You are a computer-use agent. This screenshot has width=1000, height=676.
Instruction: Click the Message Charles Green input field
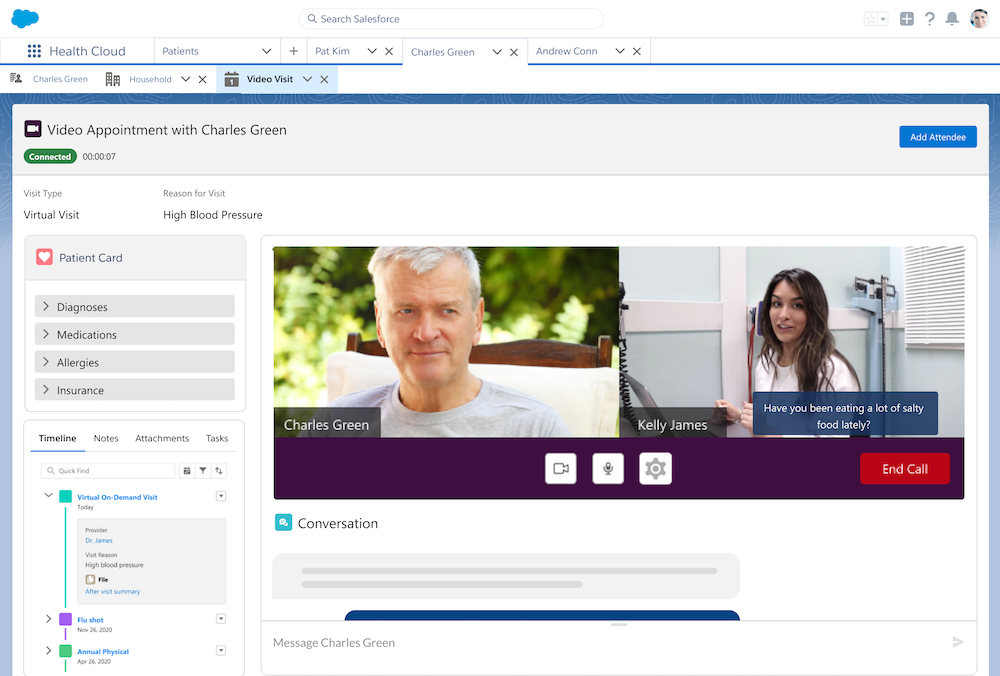point(600,643)
